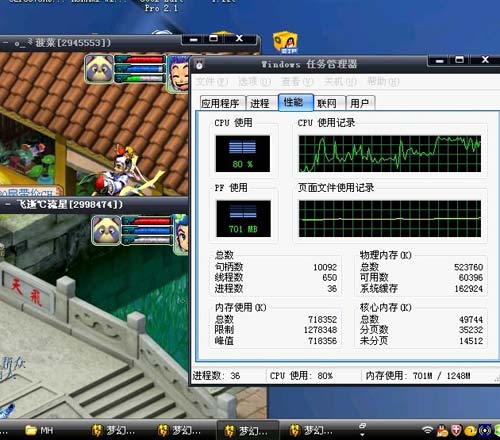Switch to the 进程 tab
500x440 pixels.
(261, 103)
